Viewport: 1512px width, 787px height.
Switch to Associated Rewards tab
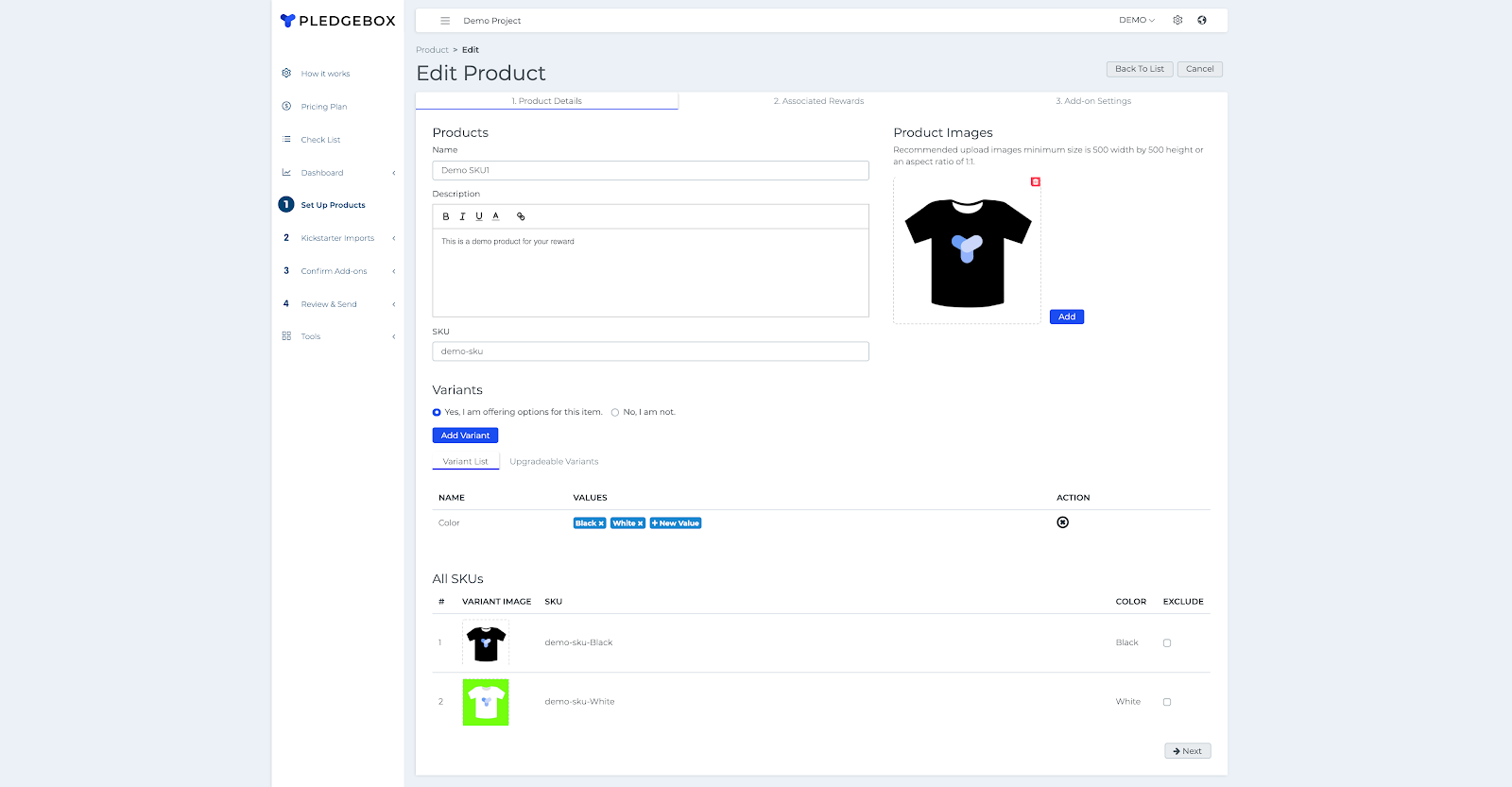(818, 101)
